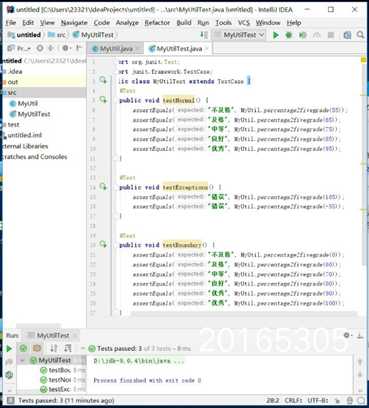Open Run panel settings gear icon

pos(347,335)
